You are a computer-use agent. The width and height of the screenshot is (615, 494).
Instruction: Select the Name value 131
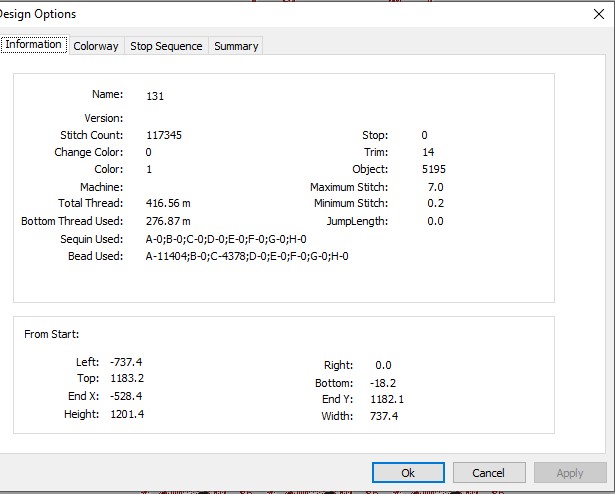point(155,96)
